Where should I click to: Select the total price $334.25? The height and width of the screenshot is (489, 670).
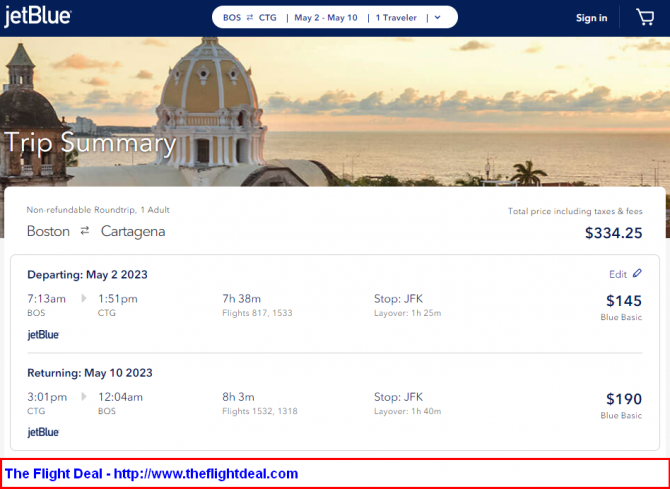coord(614,233)
